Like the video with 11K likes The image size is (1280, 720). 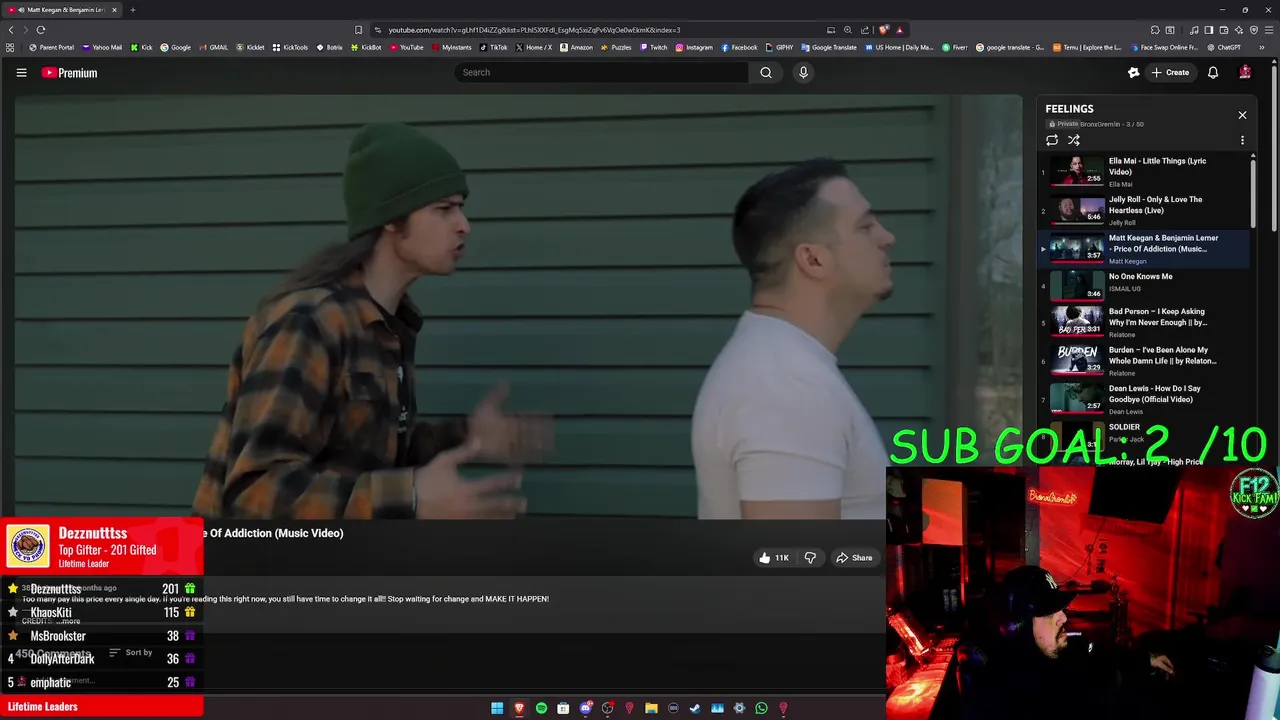(773, 558)
